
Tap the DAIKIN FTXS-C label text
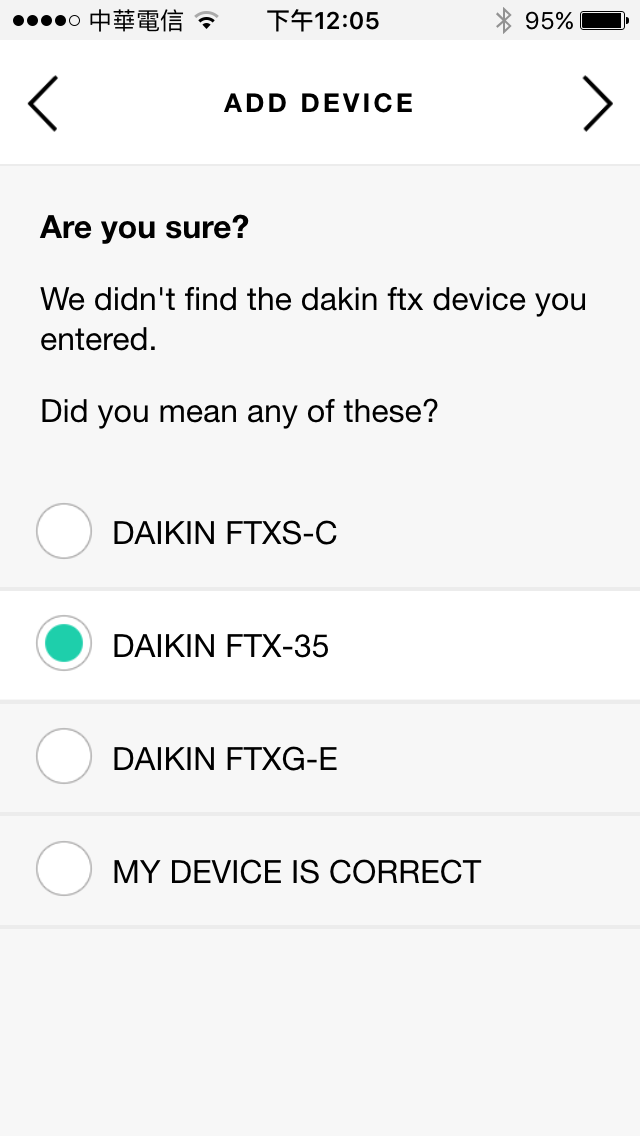(x=225, y=533)
